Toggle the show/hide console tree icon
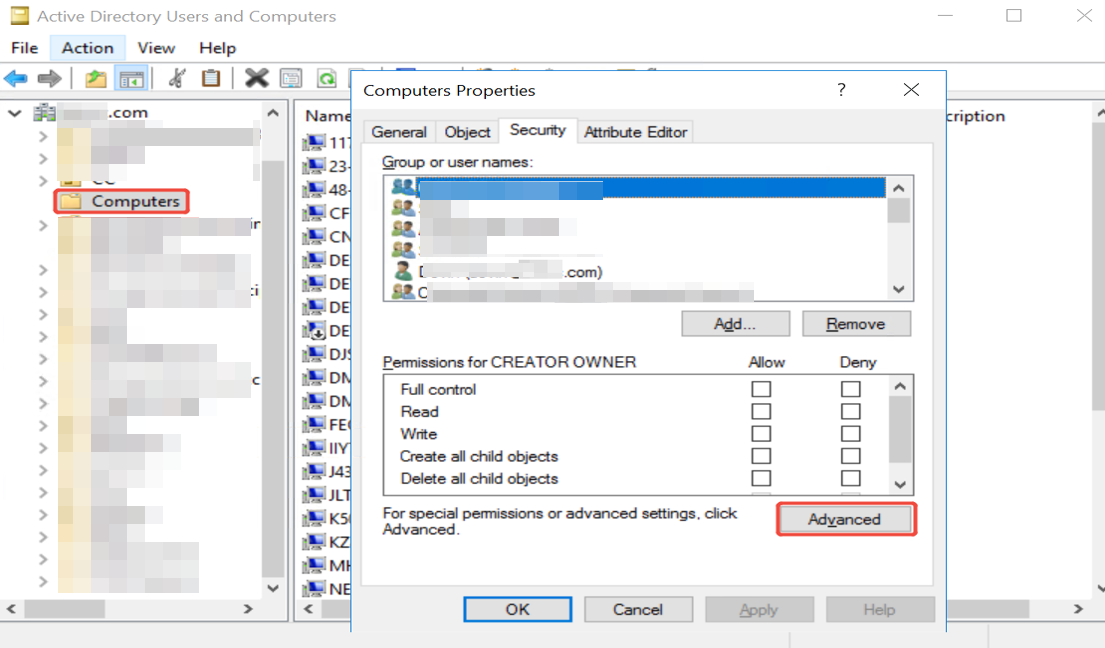Image resolution: width=1105 pixels, height=648 pixels. 131,78
